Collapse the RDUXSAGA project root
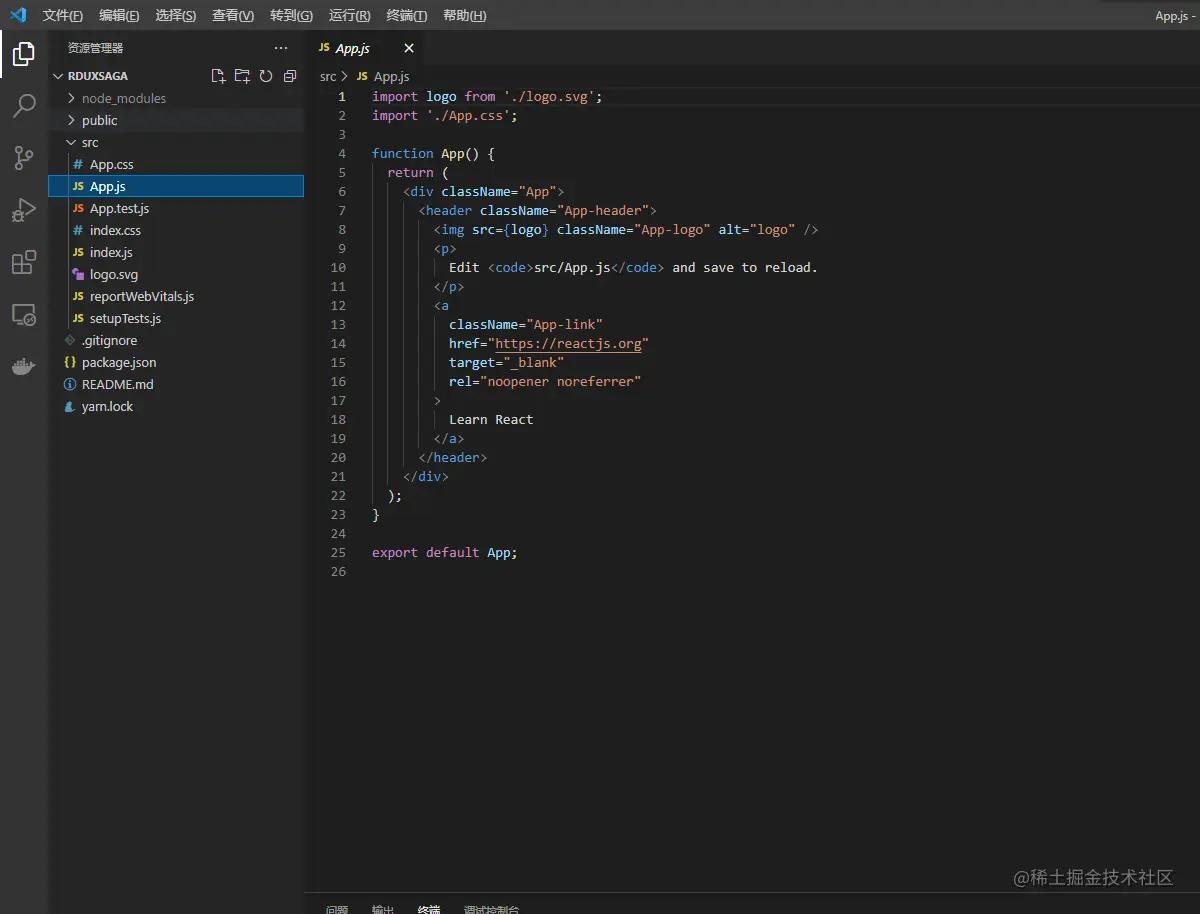 58,76
